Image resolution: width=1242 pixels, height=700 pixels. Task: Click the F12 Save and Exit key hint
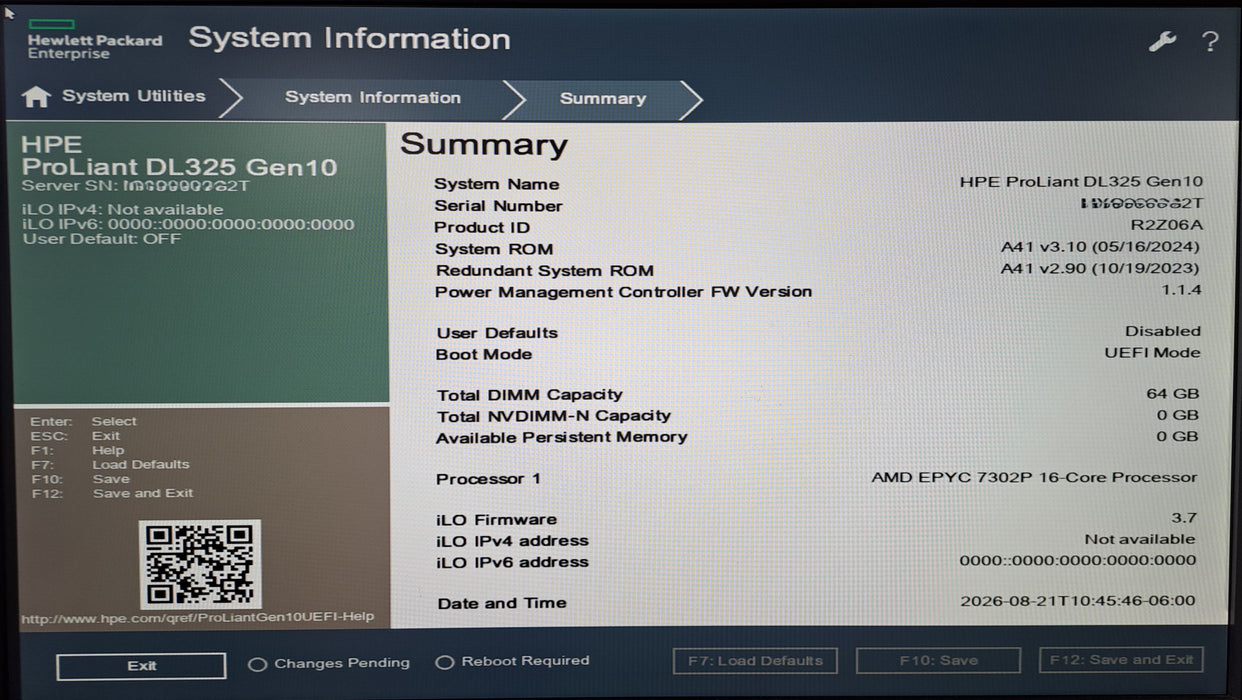[112, 493]
